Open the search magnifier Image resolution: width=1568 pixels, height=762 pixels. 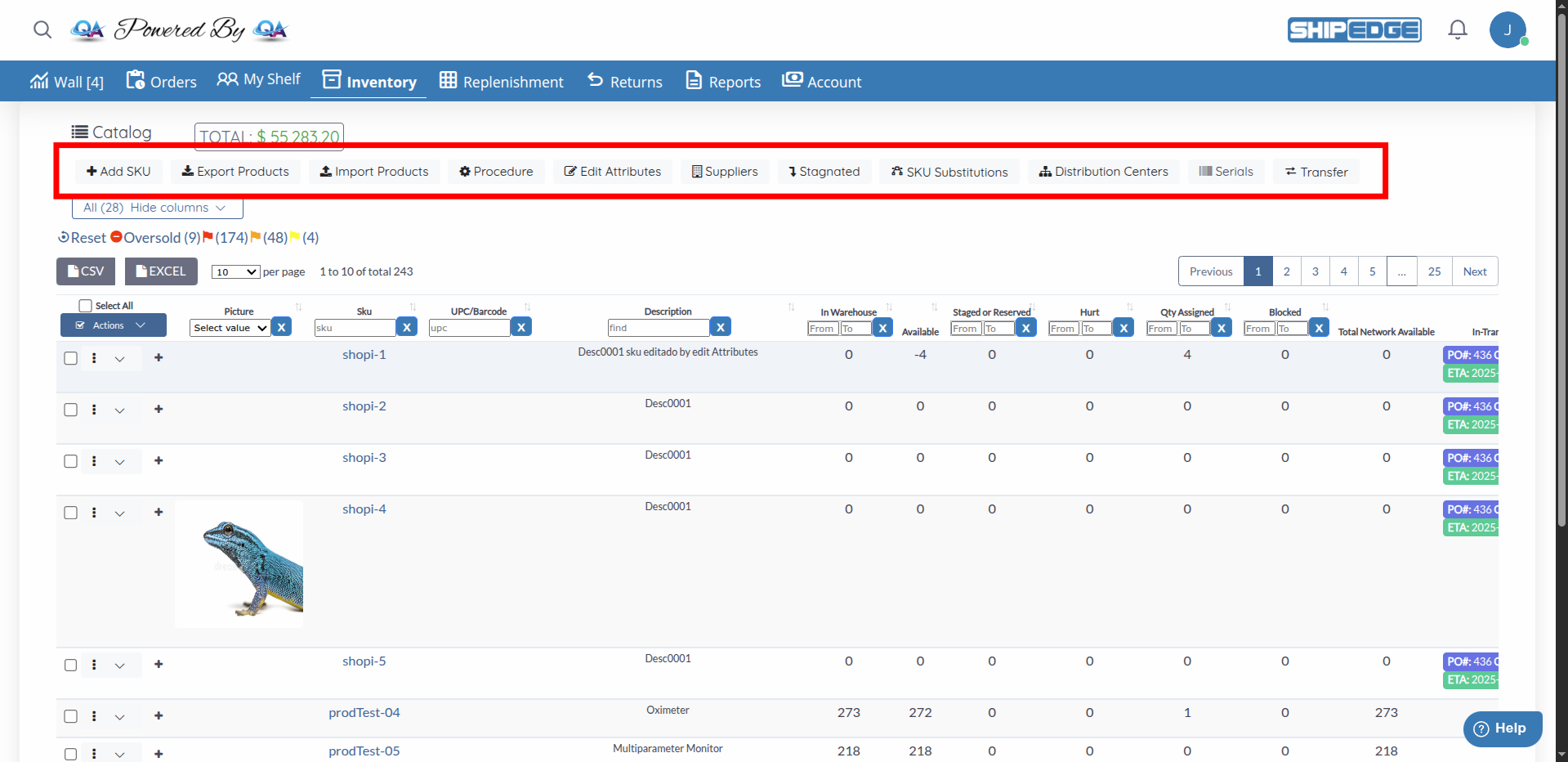42,29
